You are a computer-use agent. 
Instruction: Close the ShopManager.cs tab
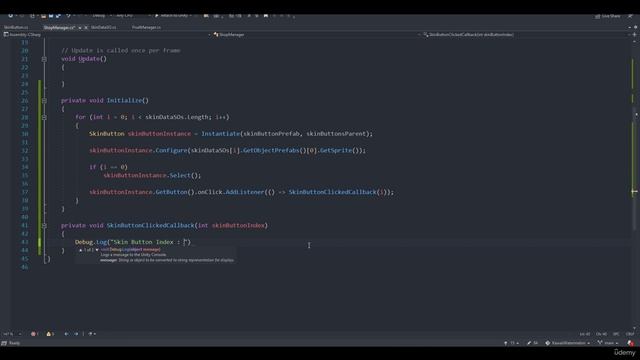pos(86,27)
